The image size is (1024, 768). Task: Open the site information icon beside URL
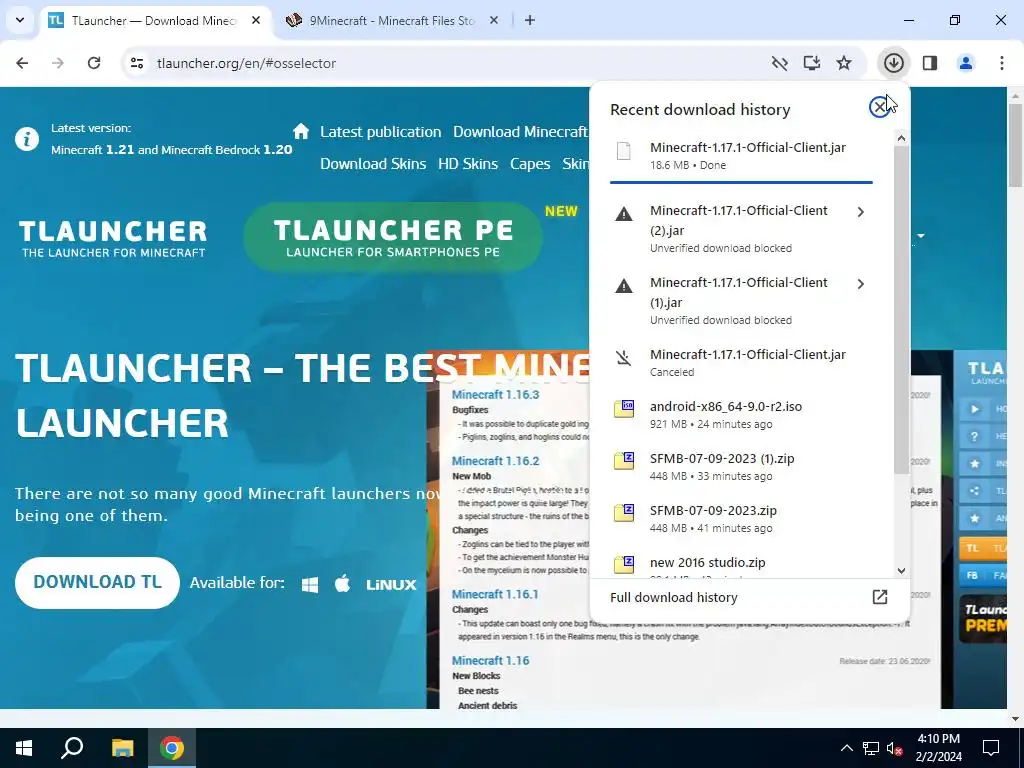136,63
